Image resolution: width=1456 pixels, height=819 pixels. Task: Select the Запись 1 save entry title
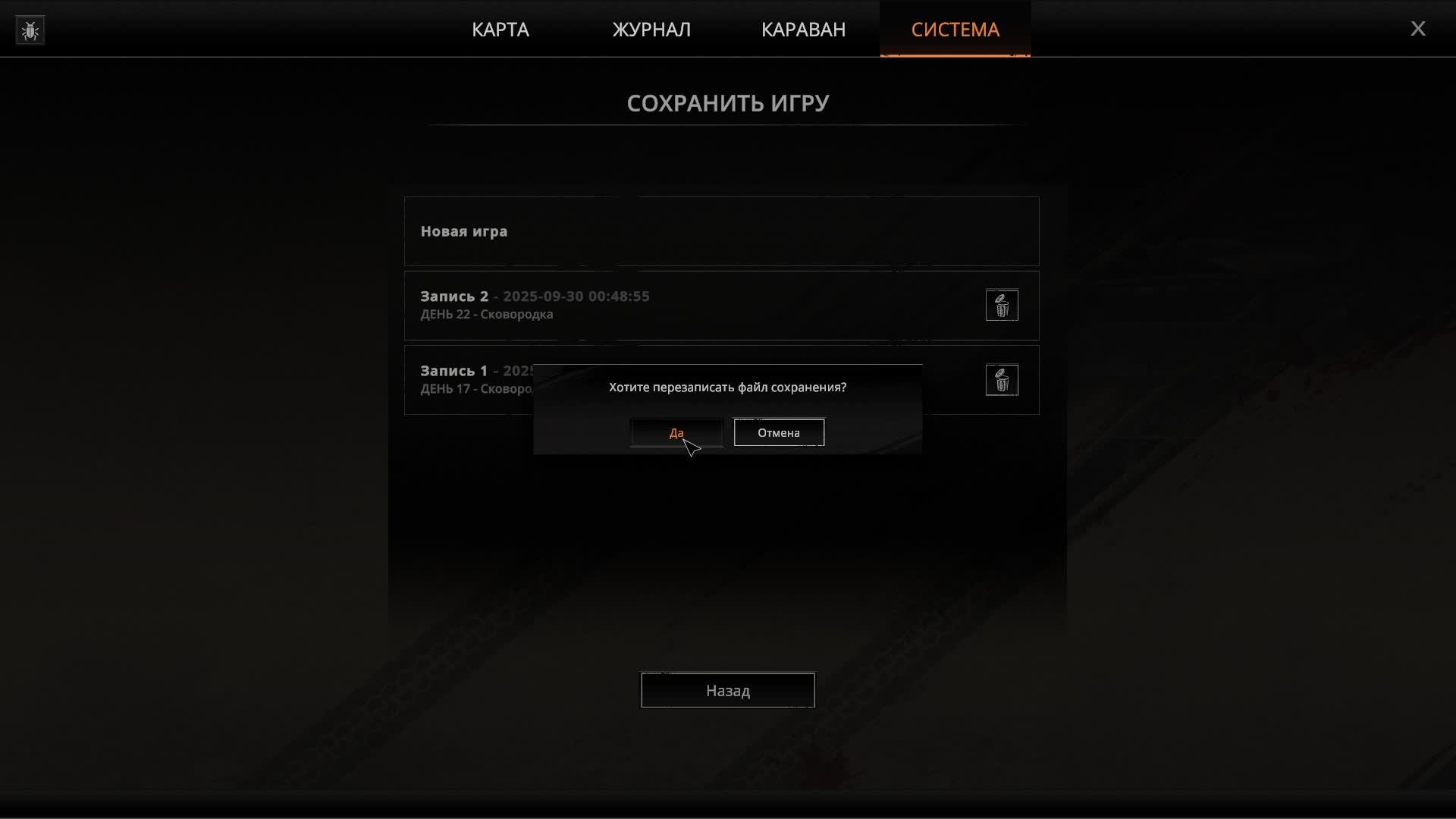pos(453,371)
